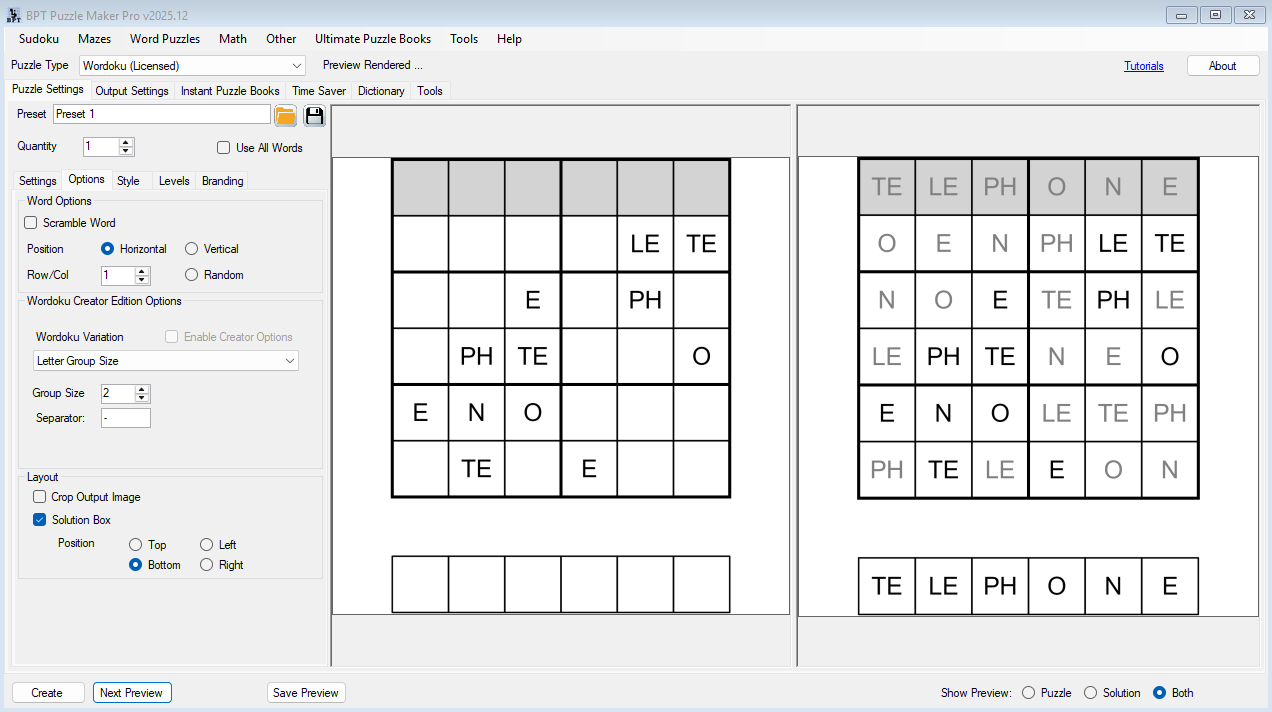Viewport: 1272px width, 712px height.
Task: Select the Puzzle Settings tab
Action: 48,90
